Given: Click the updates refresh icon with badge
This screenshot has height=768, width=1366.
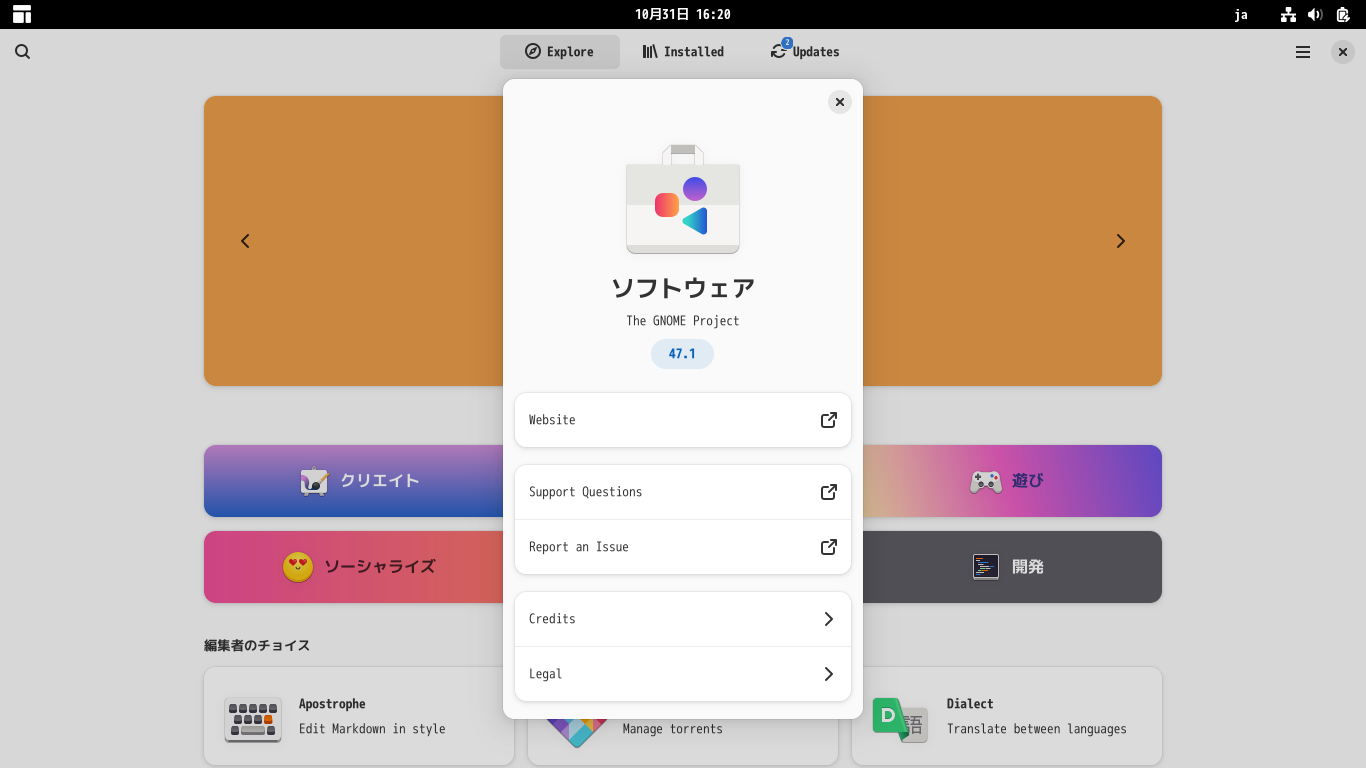Looking at the screenshot, I should click(x=779, y=51).
